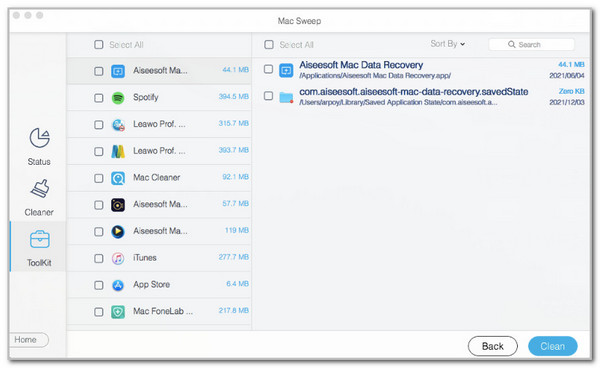Click the iTunes app icon
600x368 pixels.
118,258
